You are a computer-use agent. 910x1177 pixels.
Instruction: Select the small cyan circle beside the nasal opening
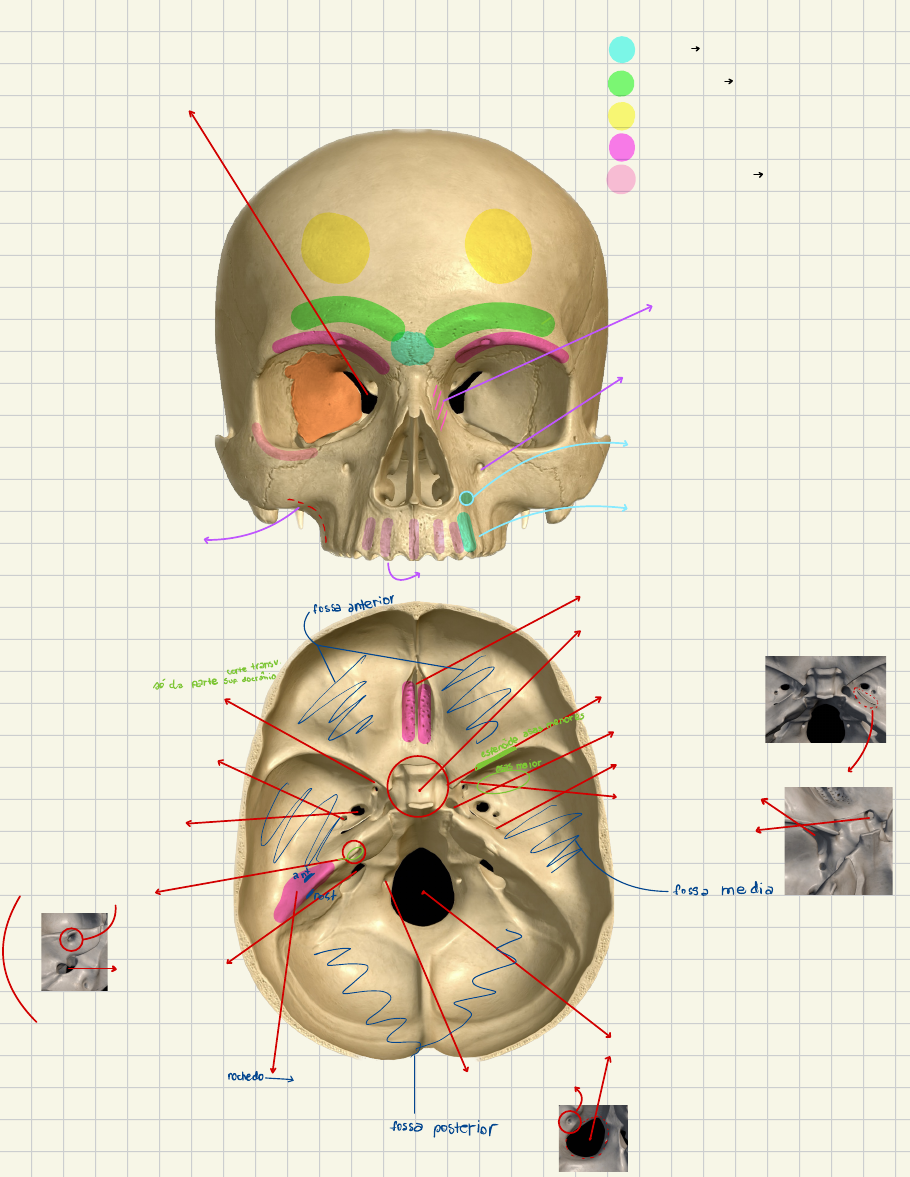466,498
